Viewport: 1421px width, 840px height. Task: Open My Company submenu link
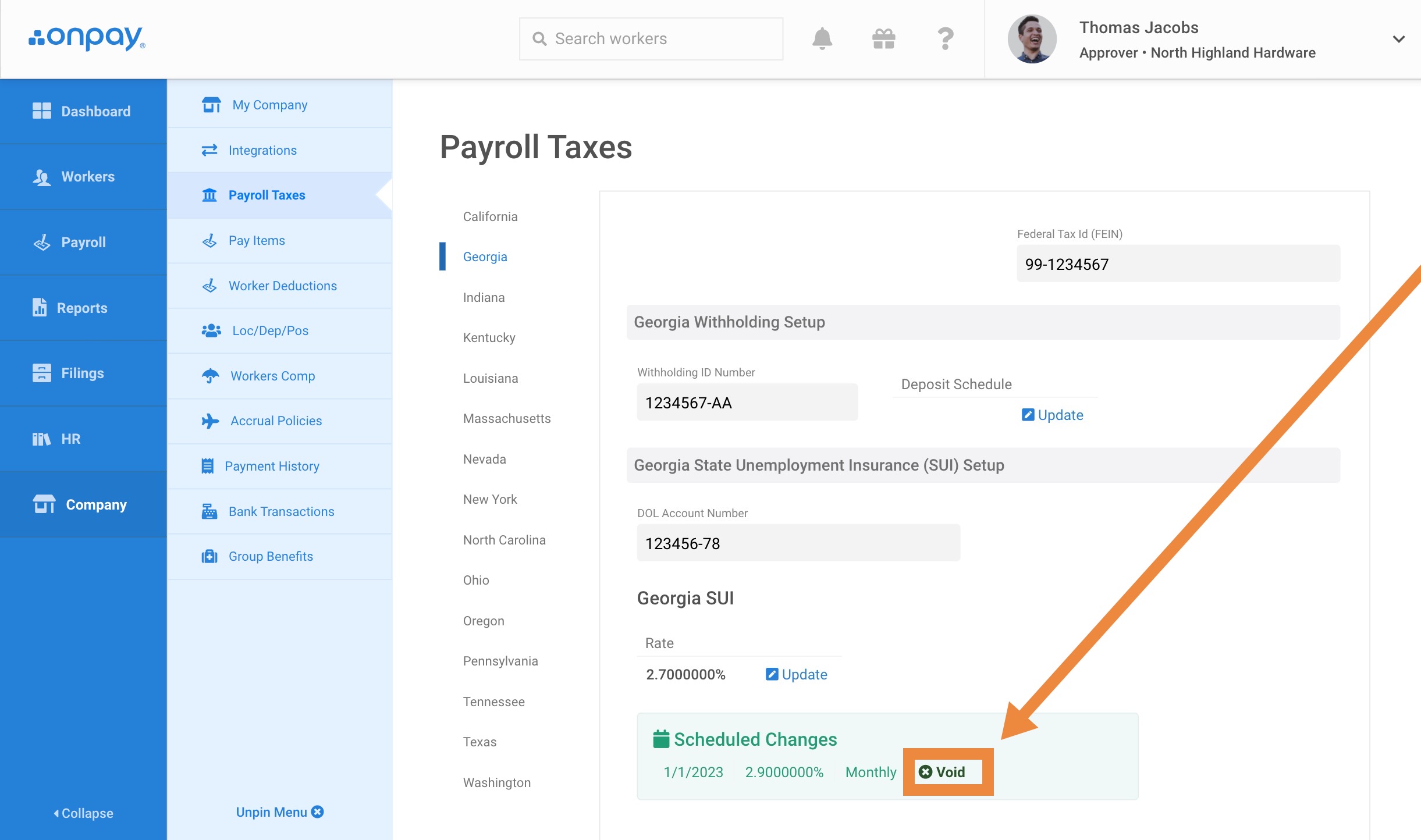[270, 105]
